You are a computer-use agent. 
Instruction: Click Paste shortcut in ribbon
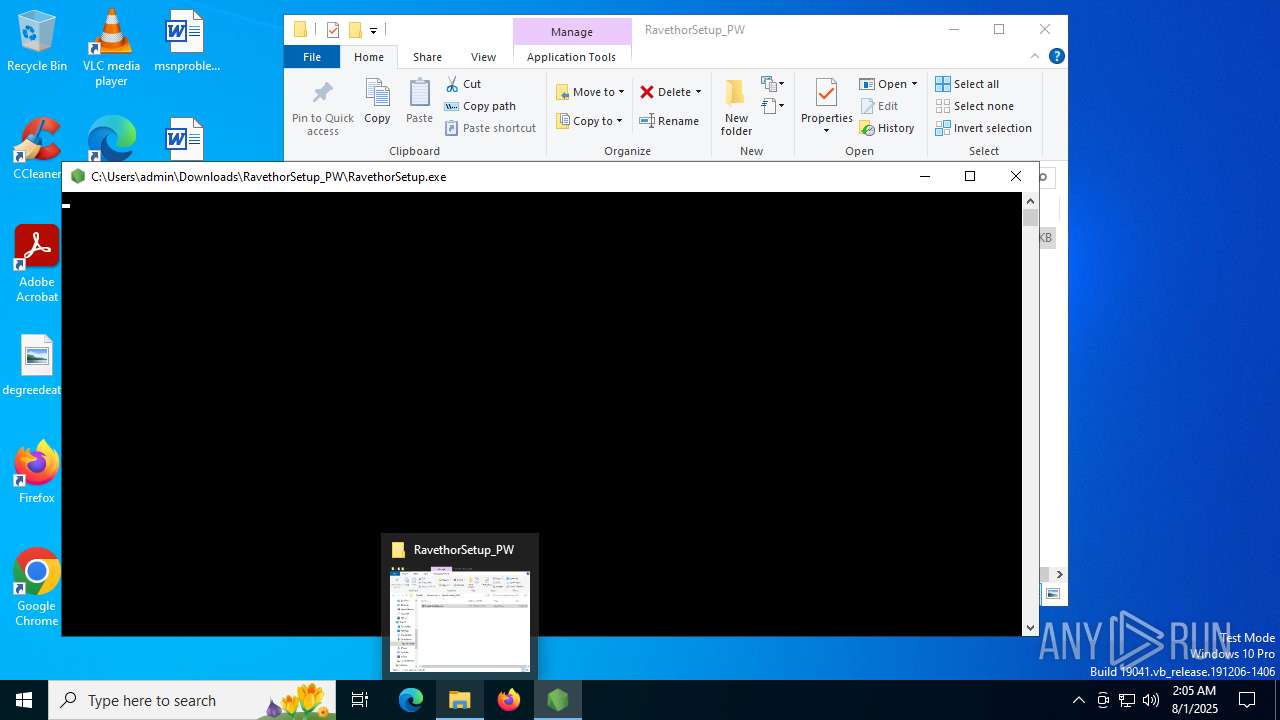point(490,128)
